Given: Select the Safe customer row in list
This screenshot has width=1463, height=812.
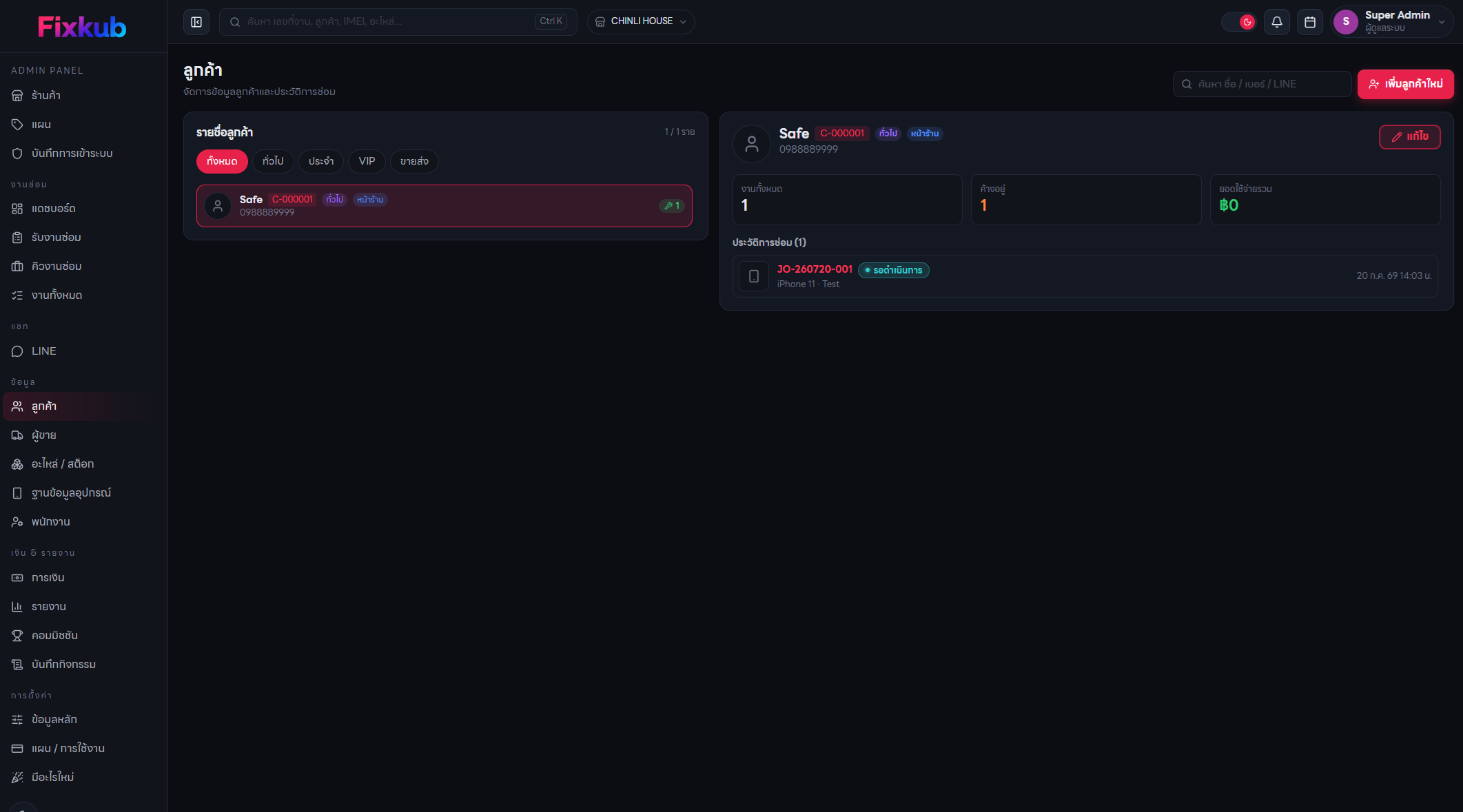Looking at the screenshot, I should [x=444, y=206].
